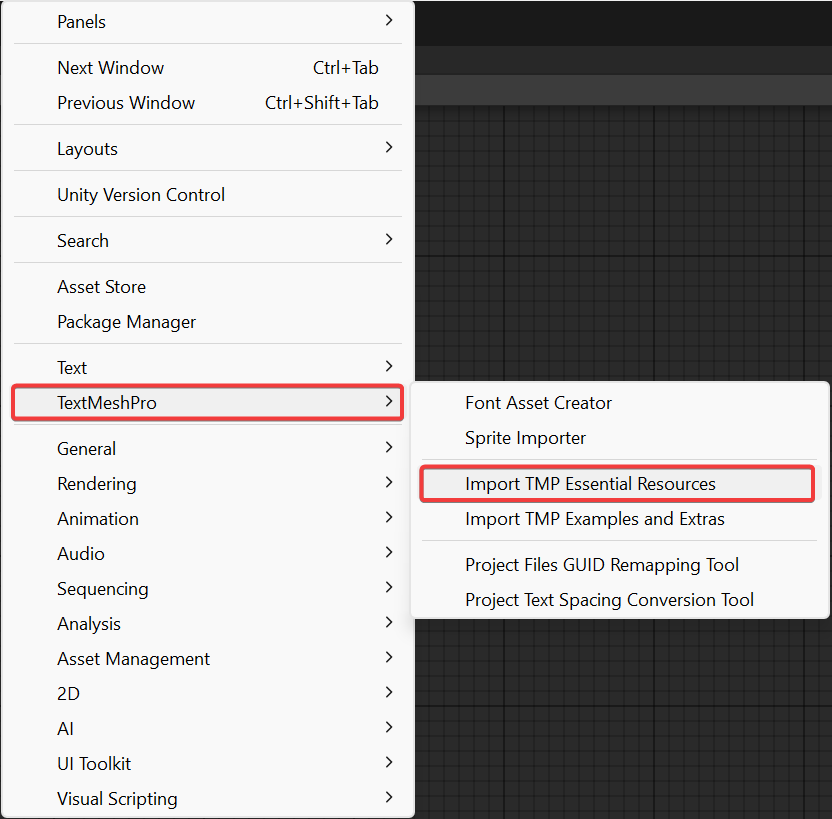The width and height of the screenshot is (832, 819).
Task: Open the Visual Scripting submenu
Action: [x=118, y=799]
